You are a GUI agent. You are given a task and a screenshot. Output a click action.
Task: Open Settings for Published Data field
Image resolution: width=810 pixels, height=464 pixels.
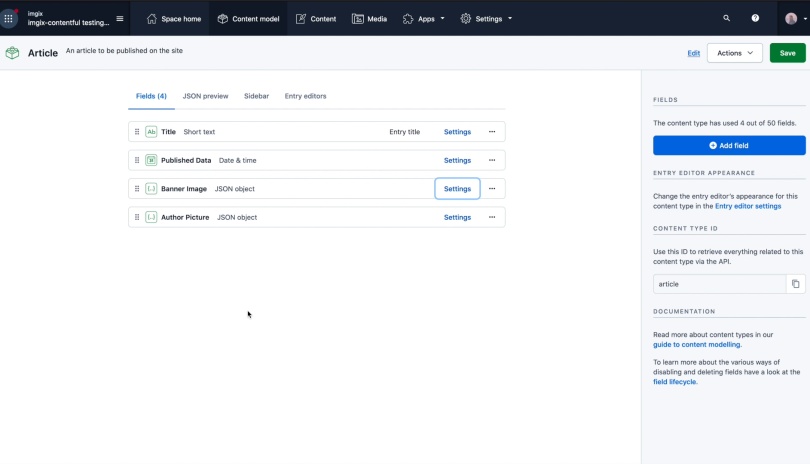457,160
